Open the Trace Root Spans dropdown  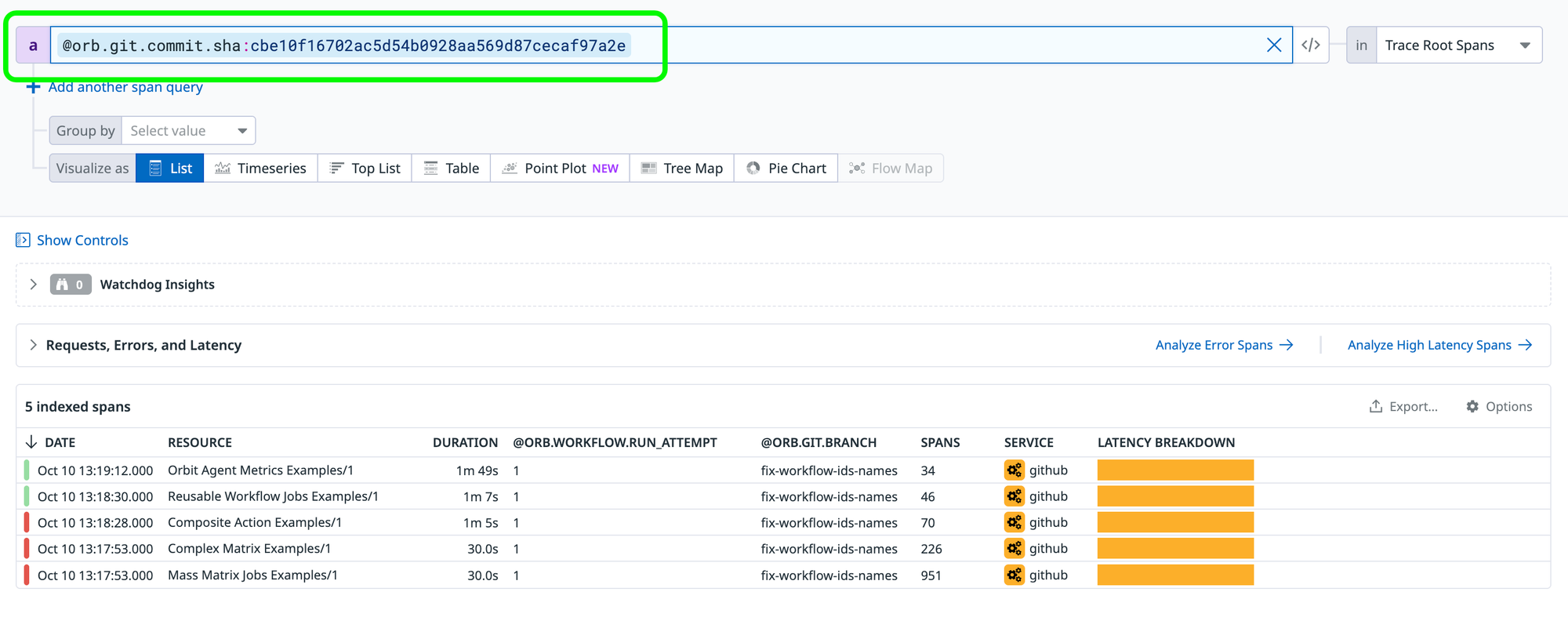(1458, 45)
